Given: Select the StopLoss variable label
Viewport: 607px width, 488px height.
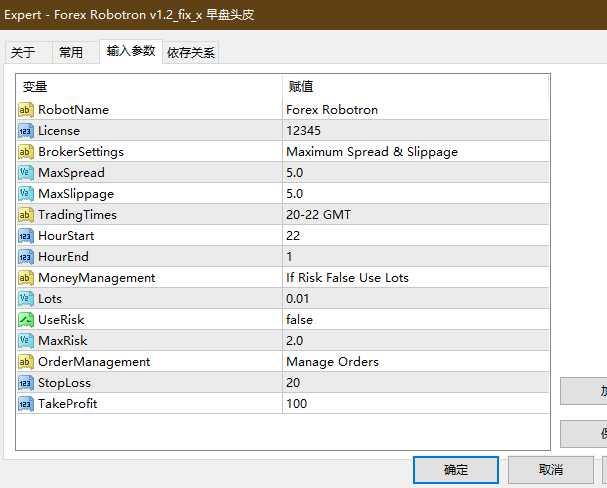Looking at the screenshot, I should tap(64, 383).
